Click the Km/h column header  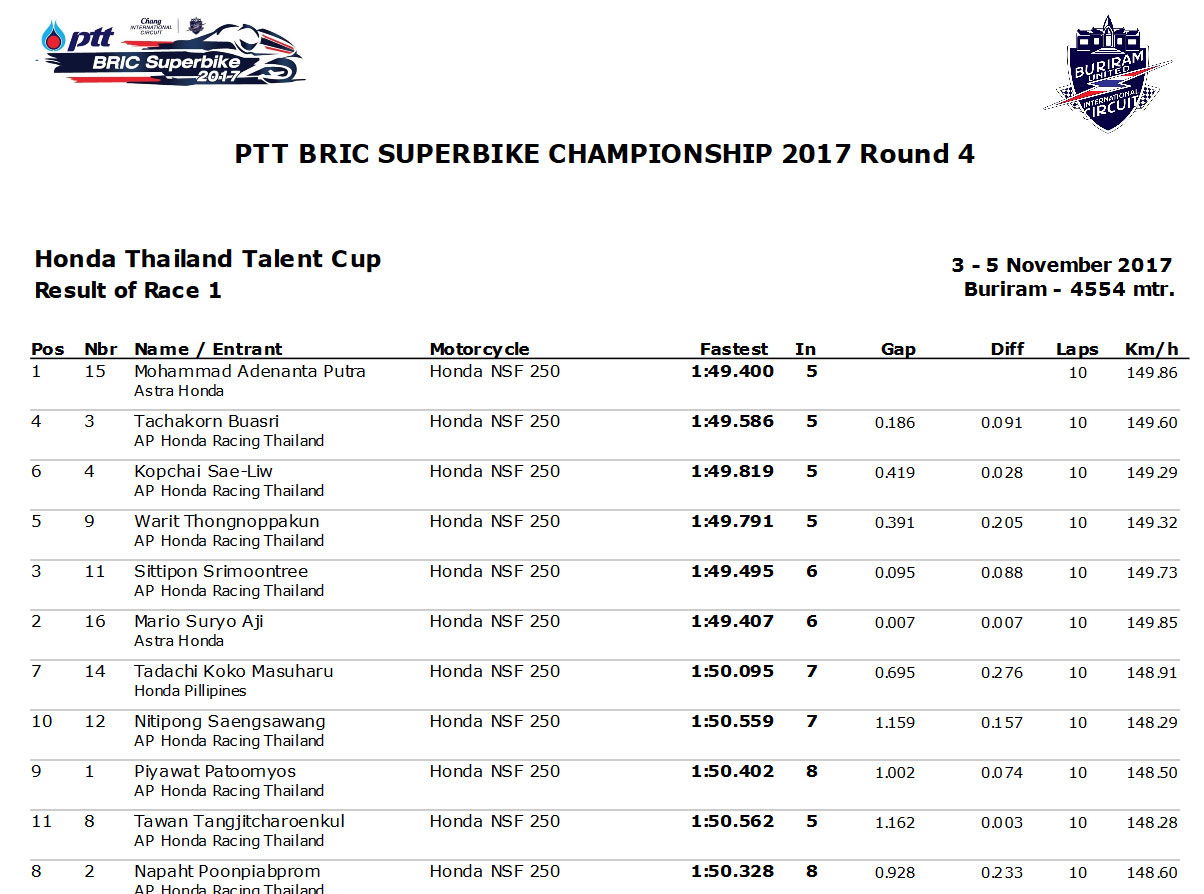tap(1151, 349)
